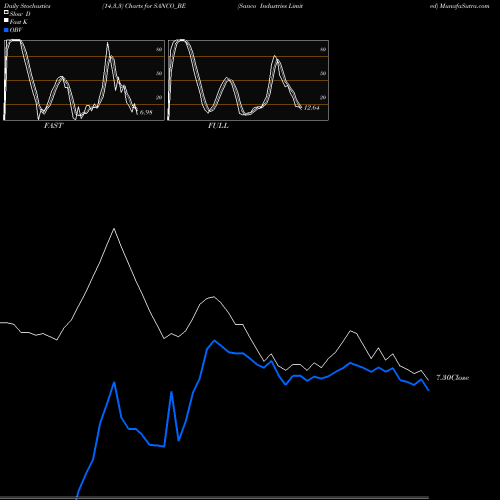Click the '7.30Close' price label
Image resolution: width=500 pixels, height=500 pixels.
pyautogui.click(x=453, y=378)
